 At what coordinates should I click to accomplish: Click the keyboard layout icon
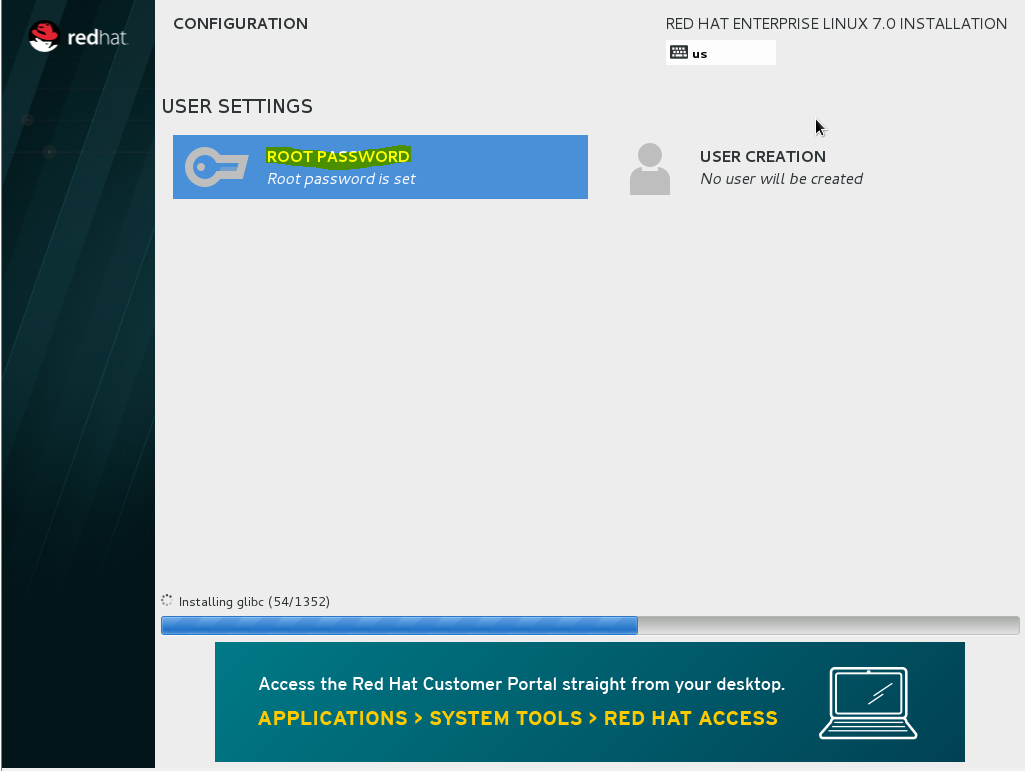pos(679,52)
